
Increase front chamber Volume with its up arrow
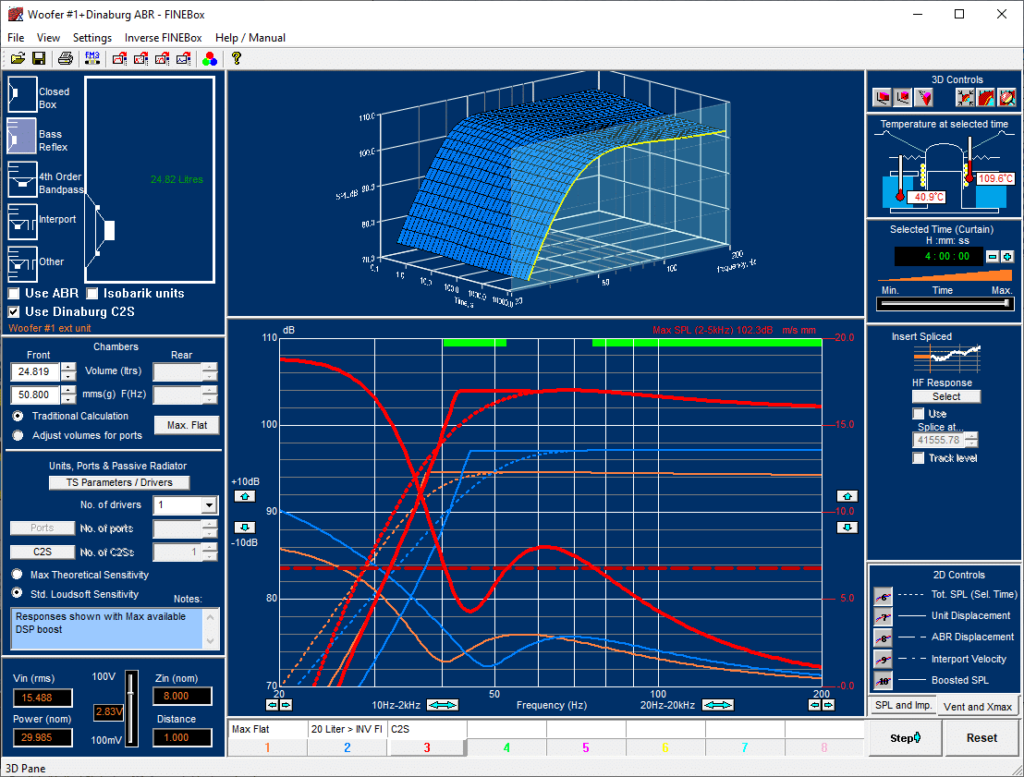click(70, 366)
